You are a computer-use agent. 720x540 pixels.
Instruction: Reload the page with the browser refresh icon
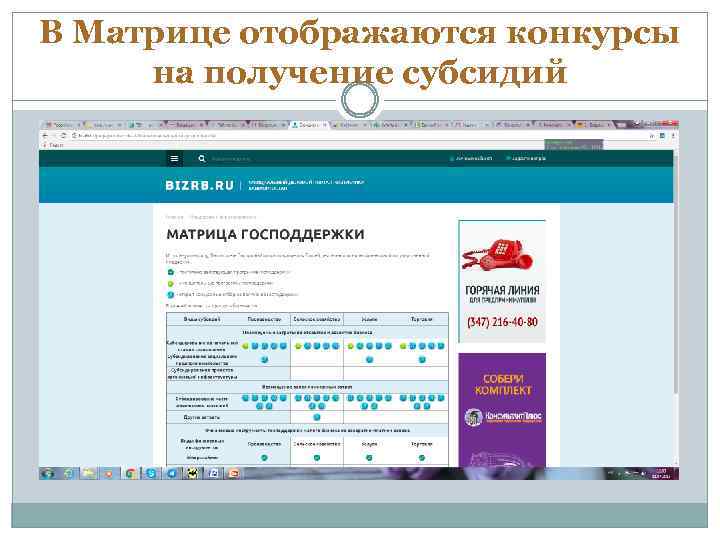(63, 136)
